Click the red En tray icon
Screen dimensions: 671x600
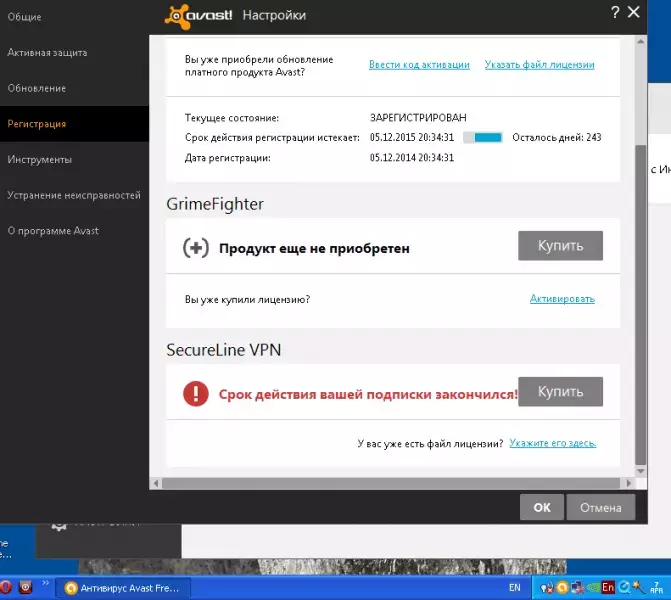(608, 588)
